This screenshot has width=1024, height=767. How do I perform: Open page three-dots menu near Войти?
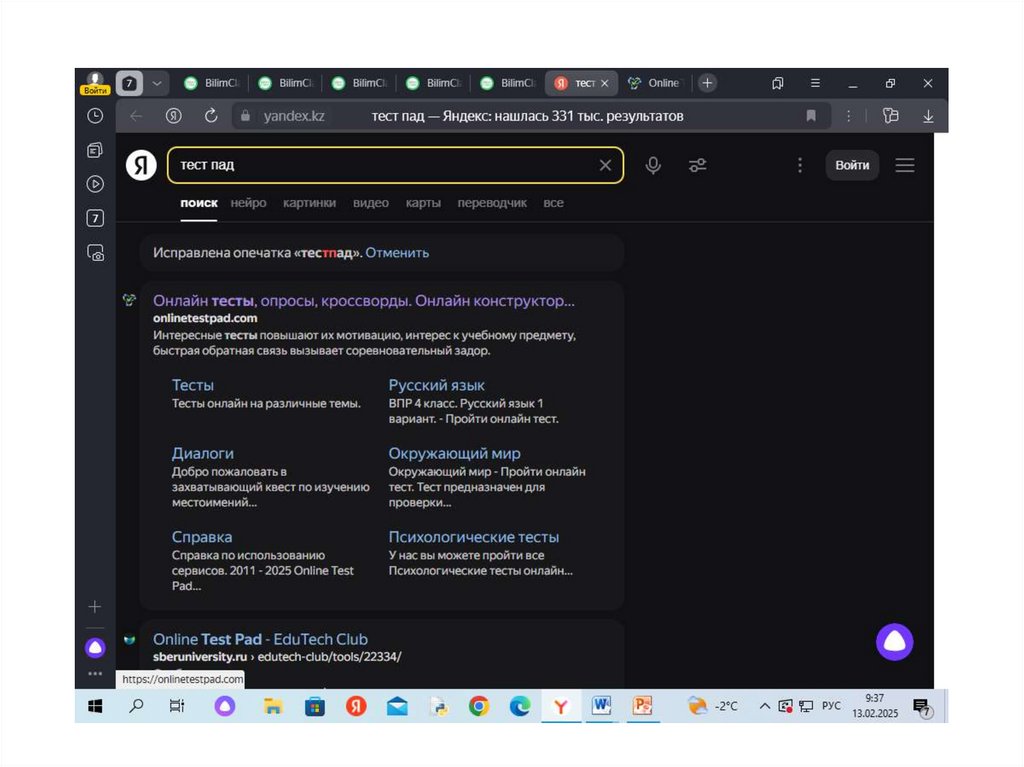click(x=800, y=165)
